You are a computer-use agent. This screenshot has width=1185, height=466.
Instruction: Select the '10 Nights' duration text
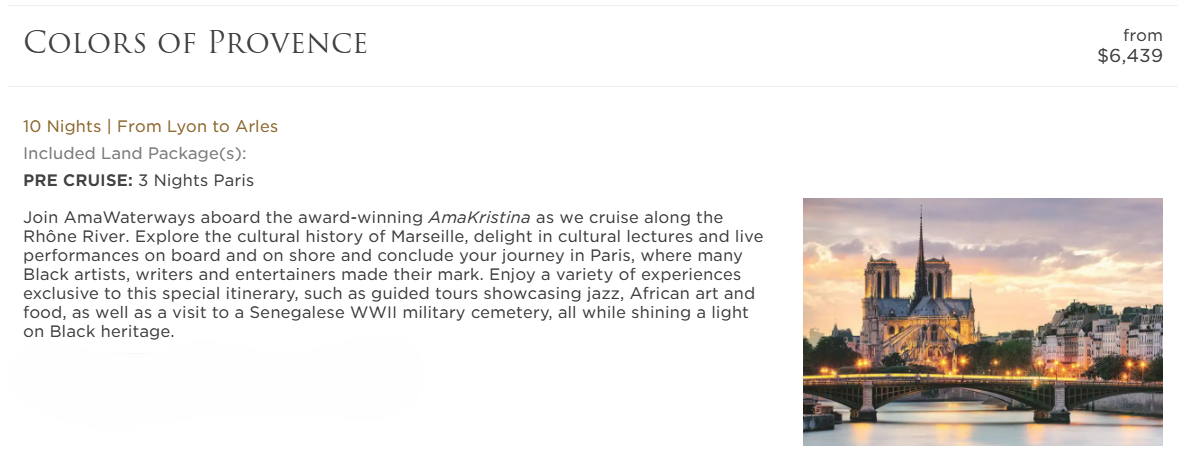pyautogui.click(x=62, y=126)
